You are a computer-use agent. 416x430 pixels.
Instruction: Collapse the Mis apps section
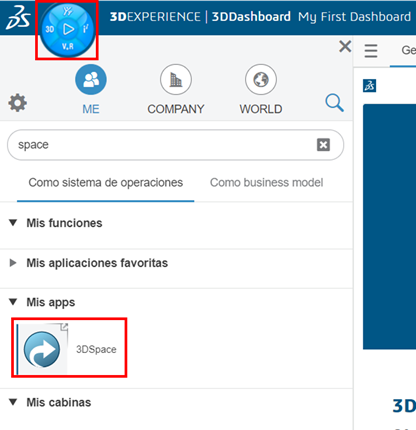tap(13, 302)
